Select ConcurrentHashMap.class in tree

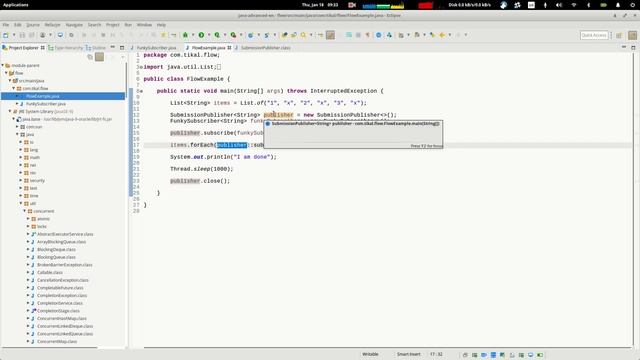(x=62, y=318)
